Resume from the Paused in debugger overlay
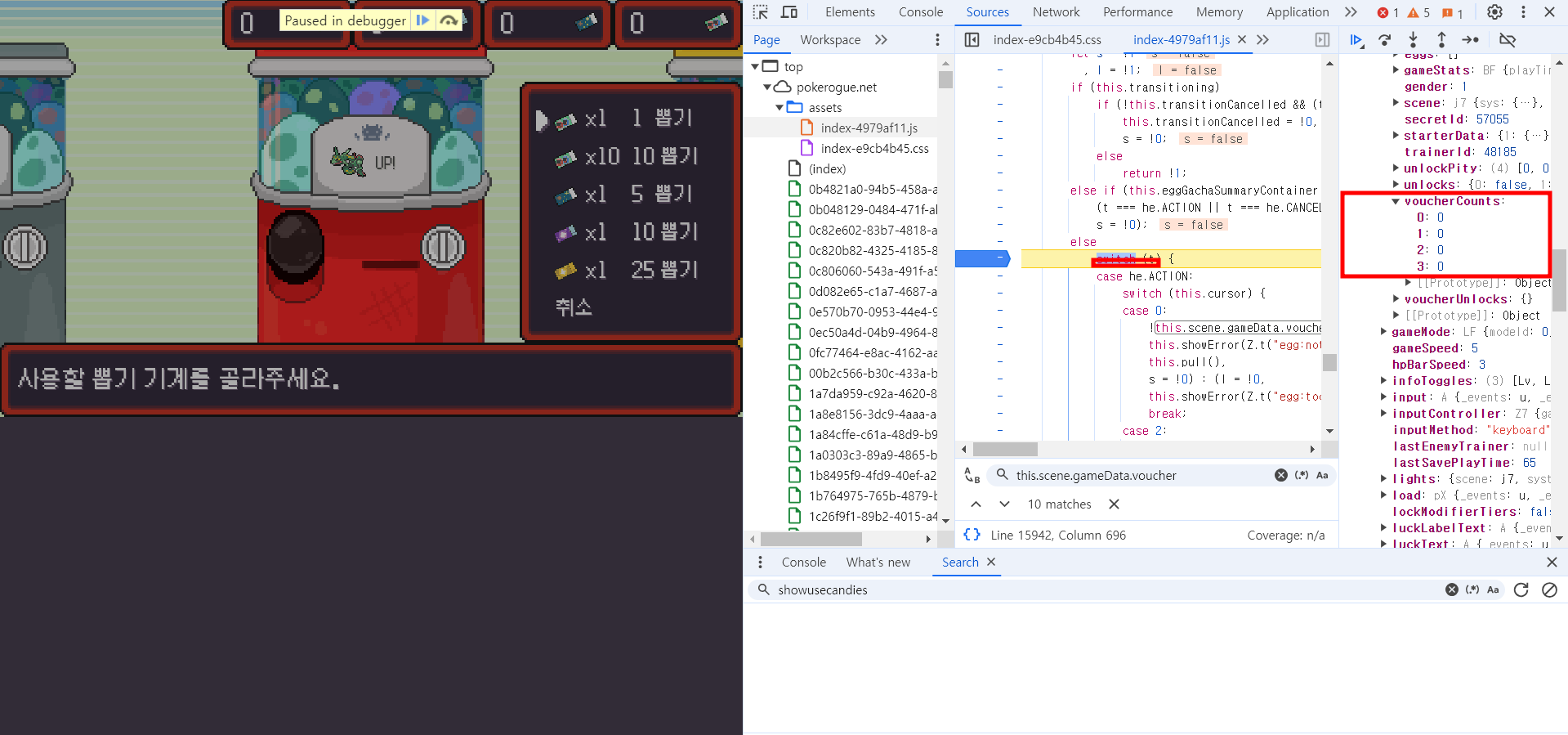Screen dimensions: 1568x735 [422, 20]
